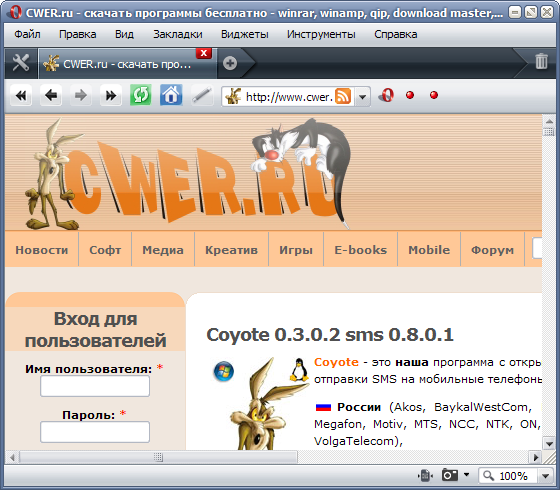
Task: Click the fit-to-width icon in status bar
Action: pyautogui.click(x=425, y=476)
